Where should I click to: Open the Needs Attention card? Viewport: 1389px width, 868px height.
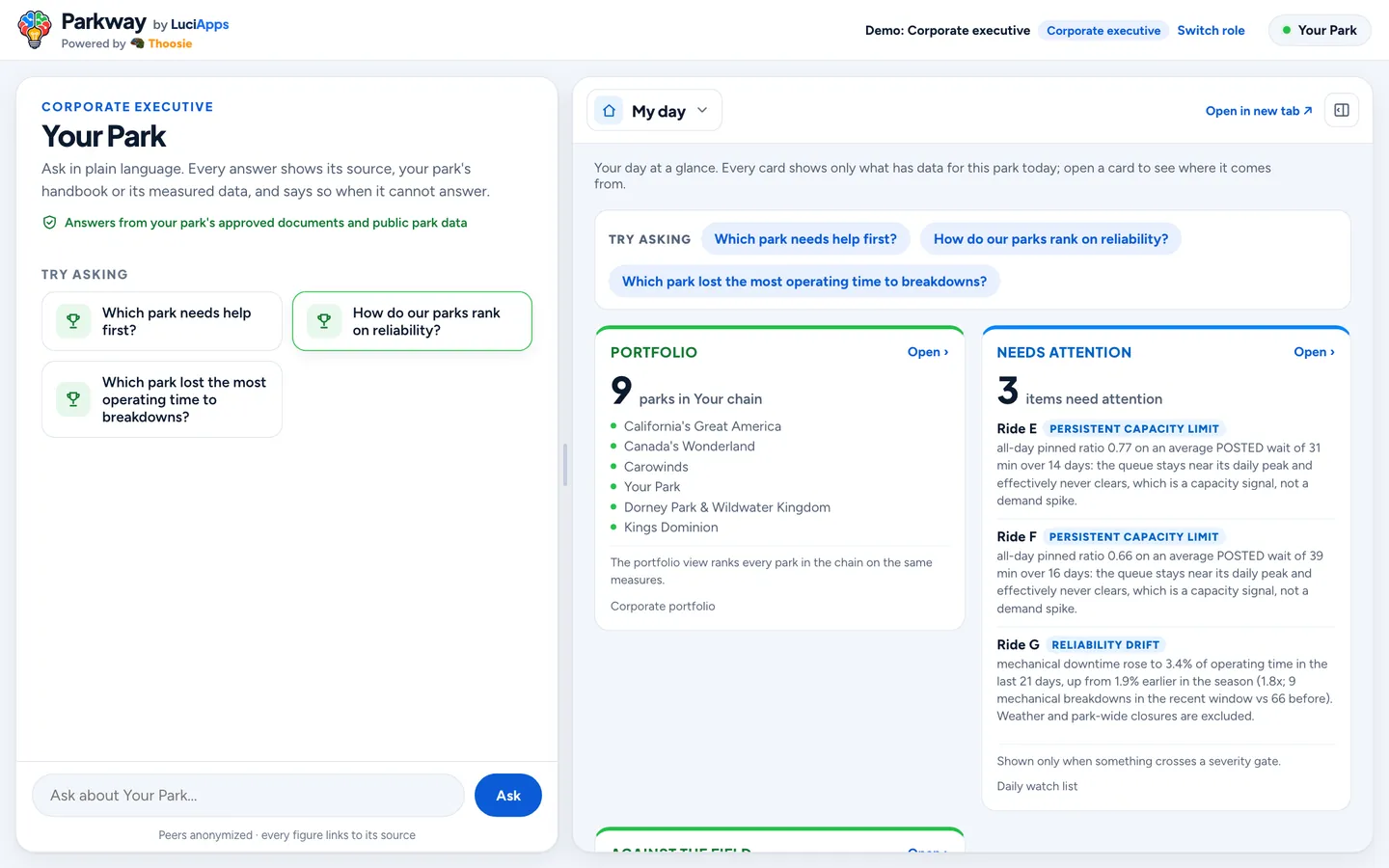[x=1314, y=352]
